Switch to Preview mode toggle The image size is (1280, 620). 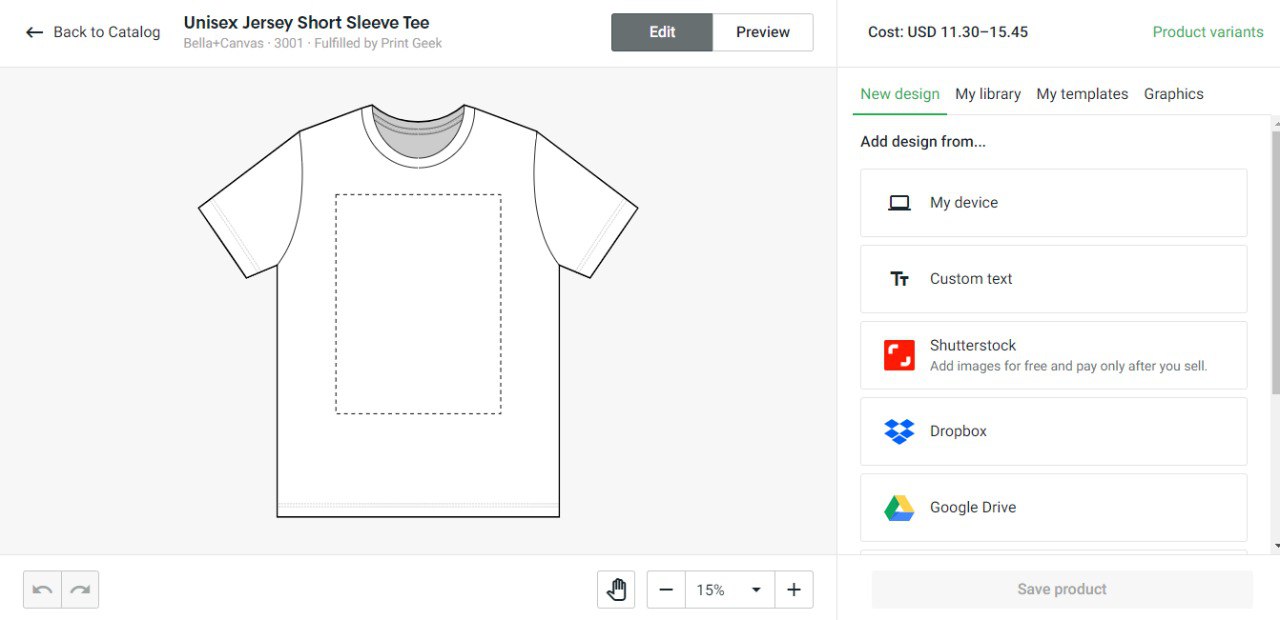coord(763,32)
